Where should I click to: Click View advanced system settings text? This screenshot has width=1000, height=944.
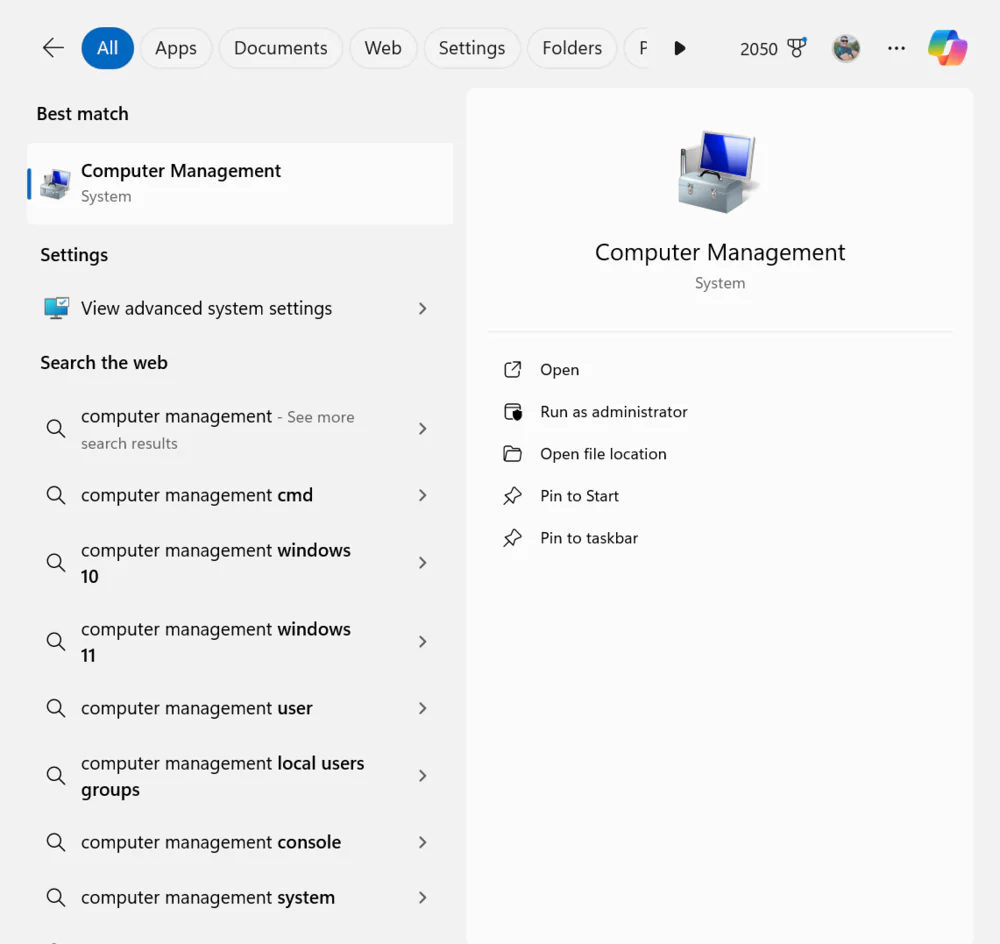click(206, 309)
